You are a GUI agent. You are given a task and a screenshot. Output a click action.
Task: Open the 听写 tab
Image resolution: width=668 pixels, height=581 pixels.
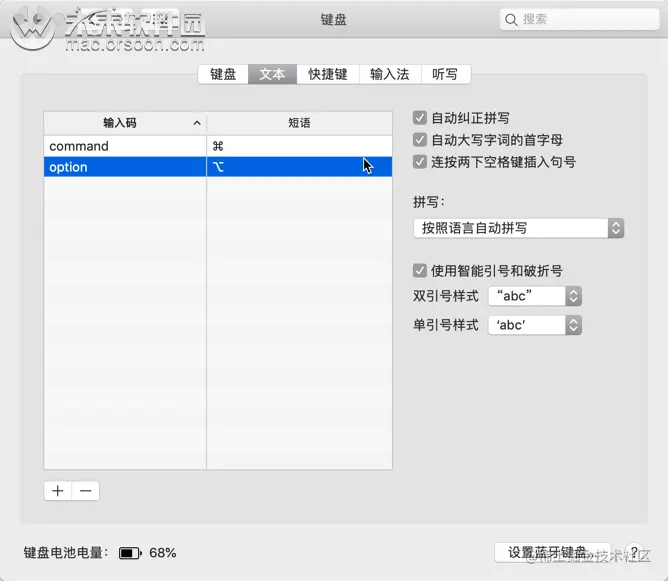pos(445,75)
